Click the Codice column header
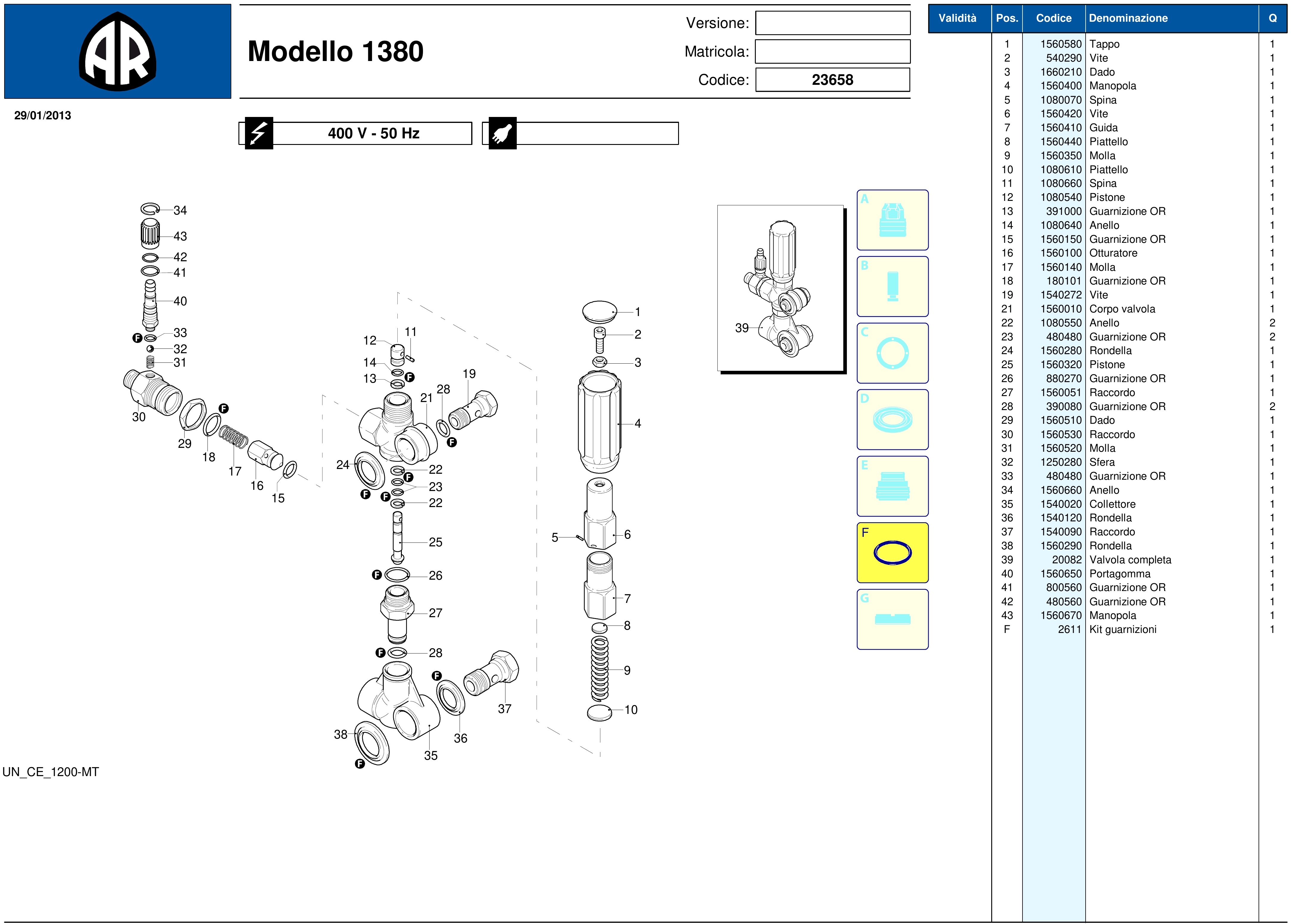The height and width of the screenshot is (924, 1291). click(x=1053, y=18)
